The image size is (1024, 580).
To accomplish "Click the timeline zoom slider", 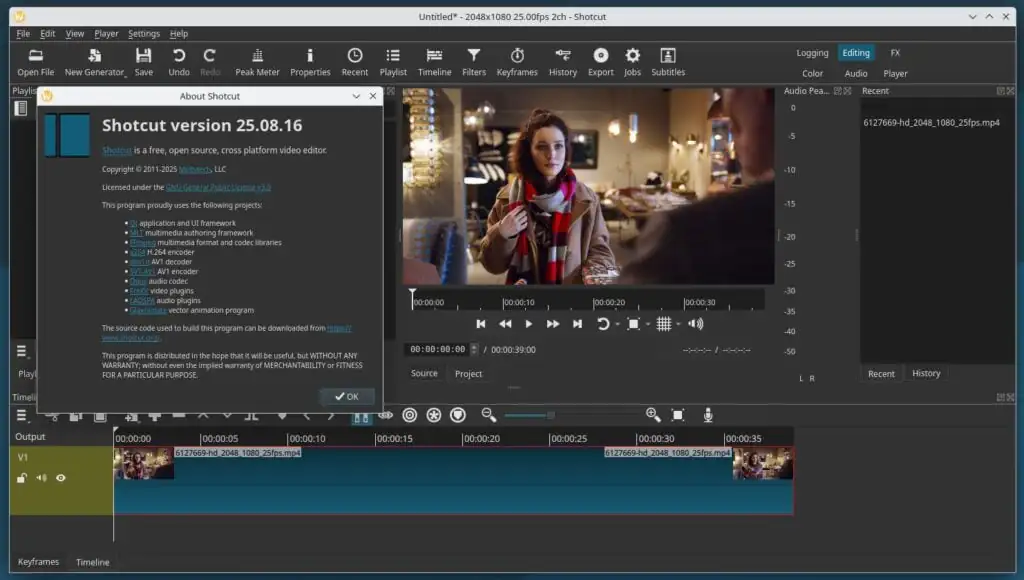I will [x=550, y=415].
